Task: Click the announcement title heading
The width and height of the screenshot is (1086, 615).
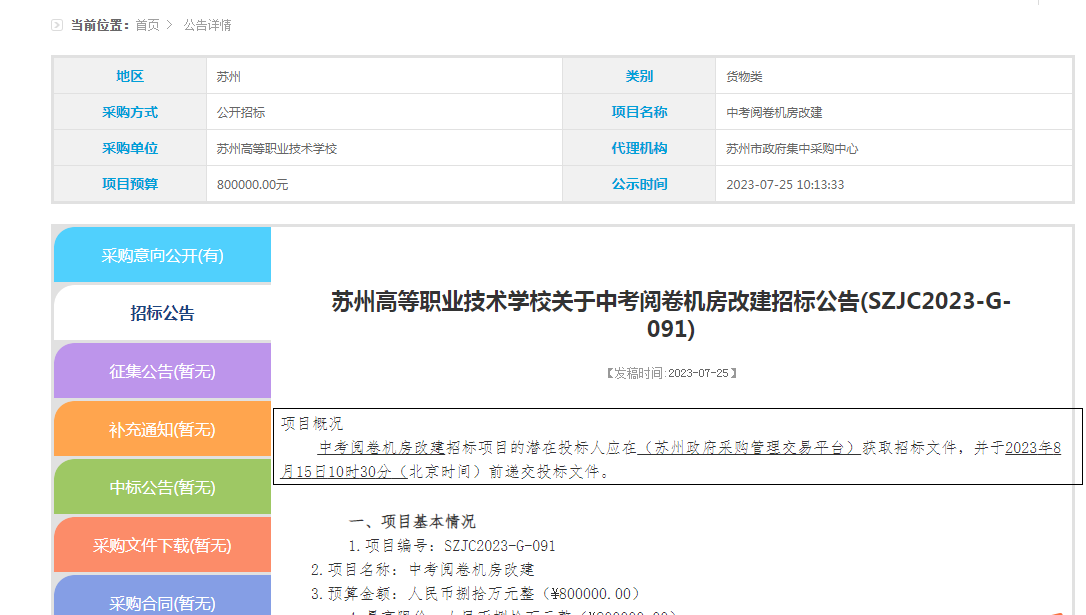Action: pos(670,314)
